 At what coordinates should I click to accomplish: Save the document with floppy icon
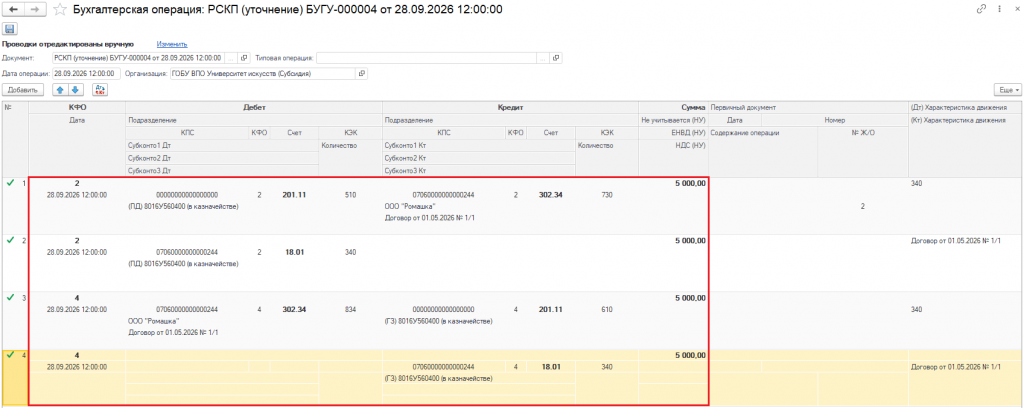coord(10,29)
